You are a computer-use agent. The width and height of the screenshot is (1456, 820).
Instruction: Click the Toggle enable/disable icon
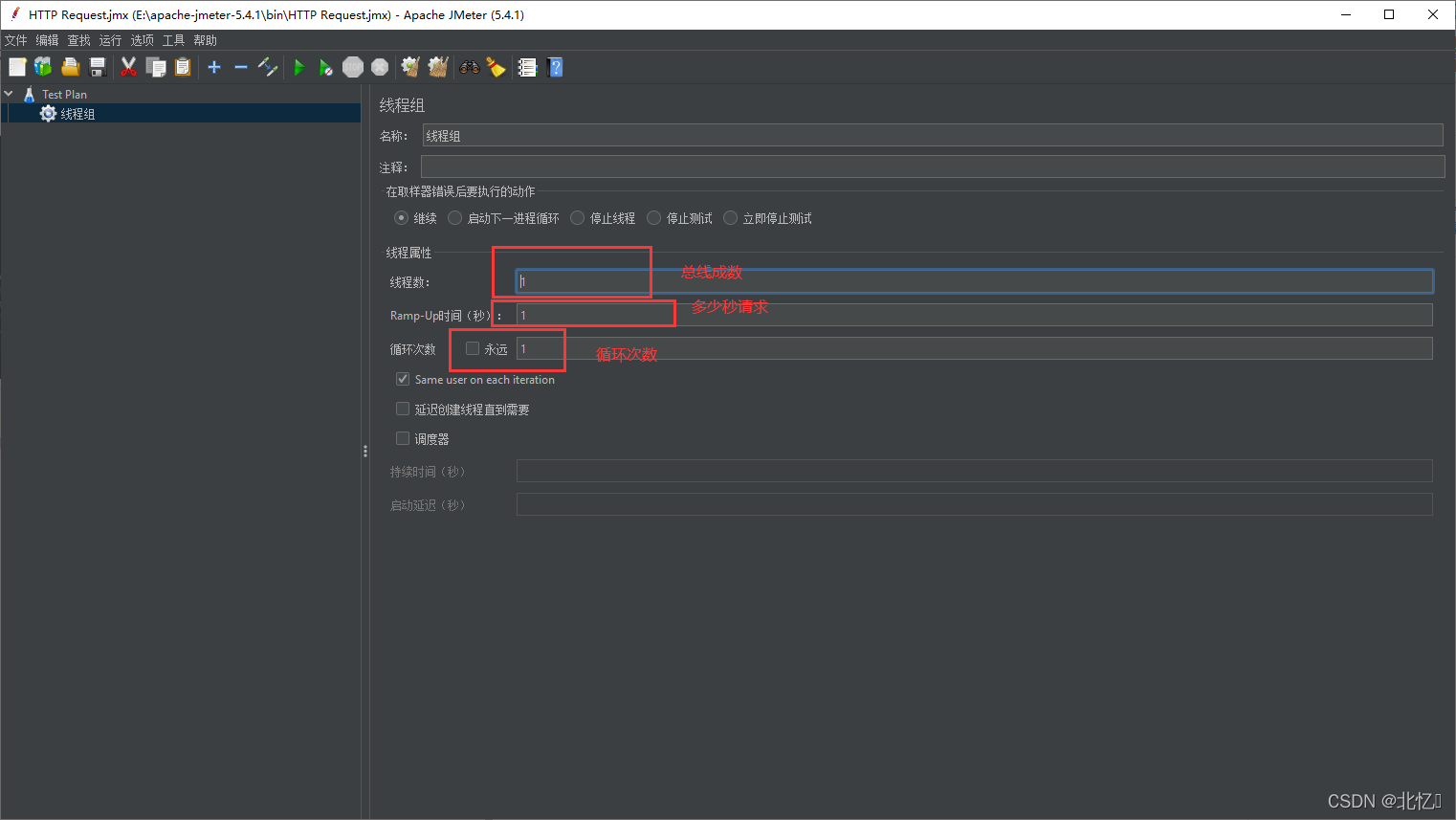tap(268, 67)
